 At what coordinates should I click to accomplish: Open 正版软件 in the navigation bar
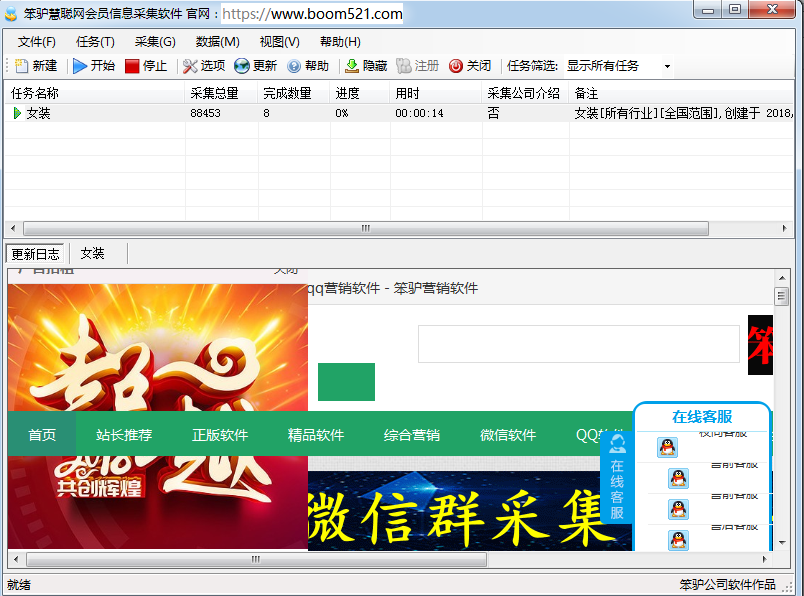tap(220, 435)
